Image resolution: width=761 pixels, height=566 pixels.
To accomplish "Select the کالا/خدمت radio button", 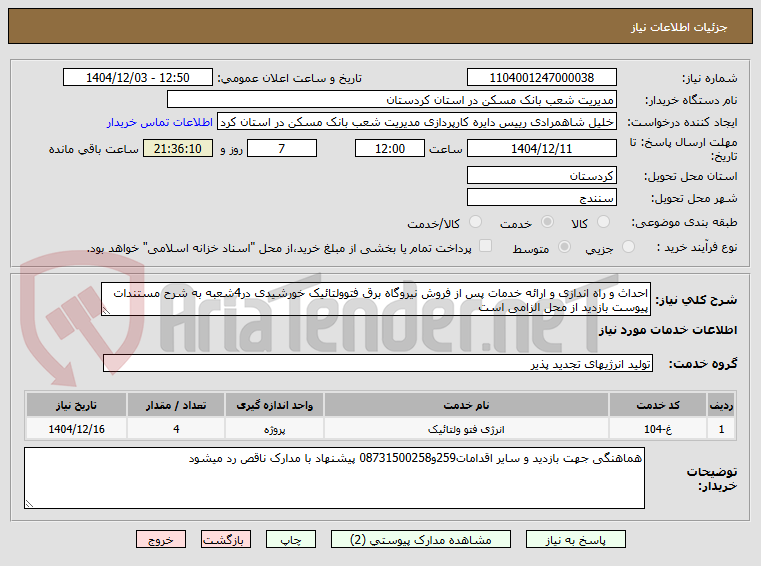I will (476, 222).
